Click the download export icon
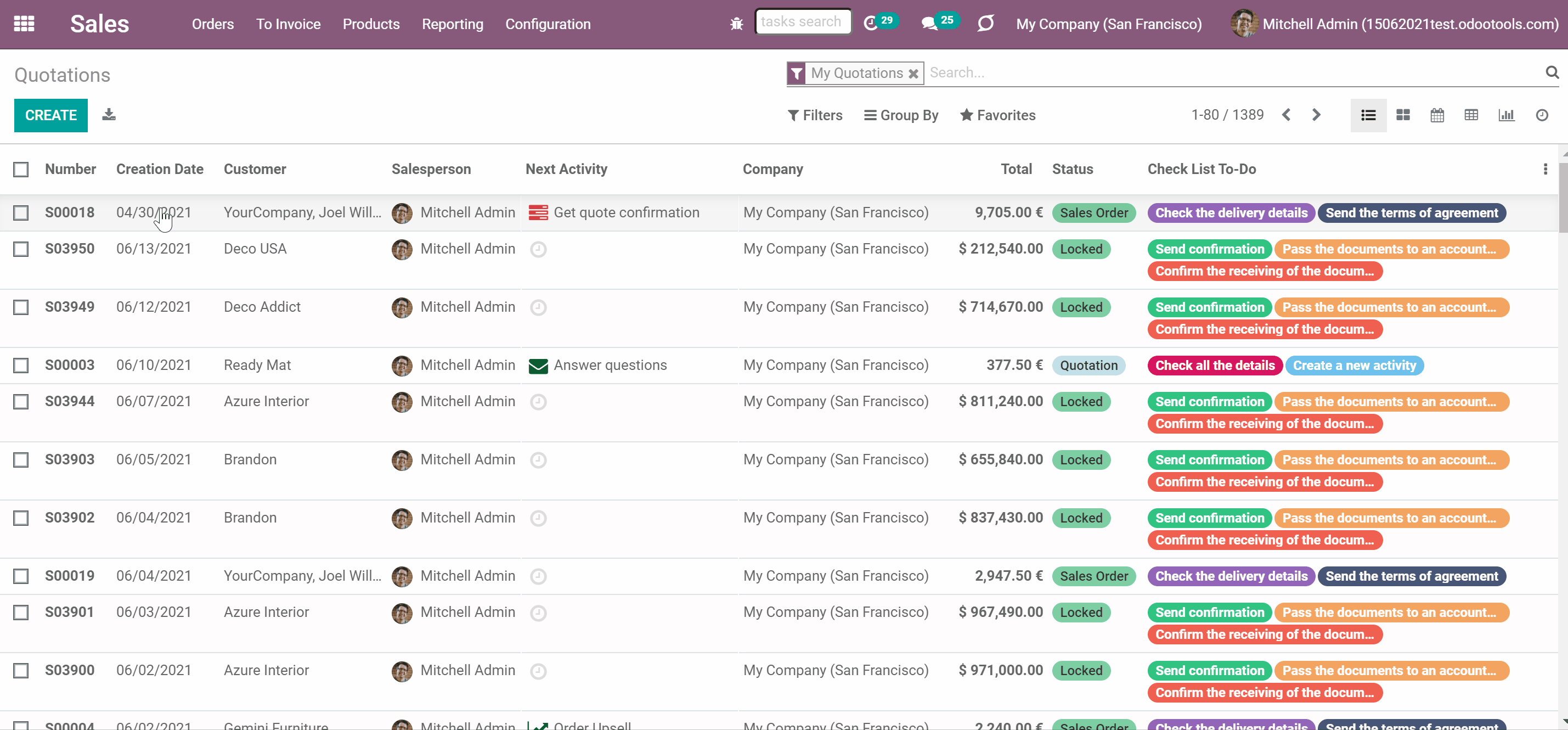The width and height of the screenshot is (1568, 730). pyautogui.click(x=109, y=115)
